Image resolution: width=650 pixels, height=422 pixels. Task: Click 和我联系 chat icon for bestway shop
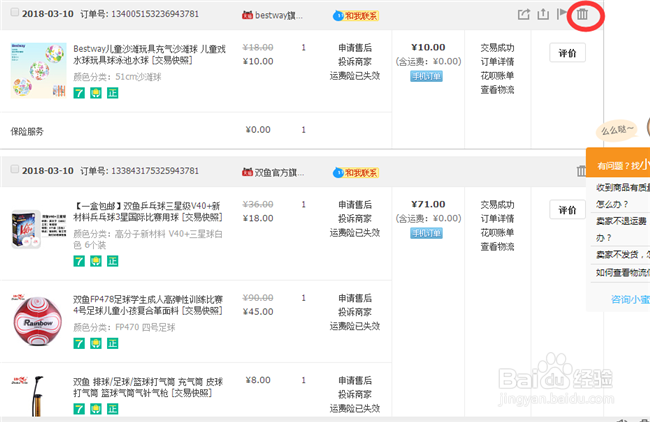(x=356, y=16)
